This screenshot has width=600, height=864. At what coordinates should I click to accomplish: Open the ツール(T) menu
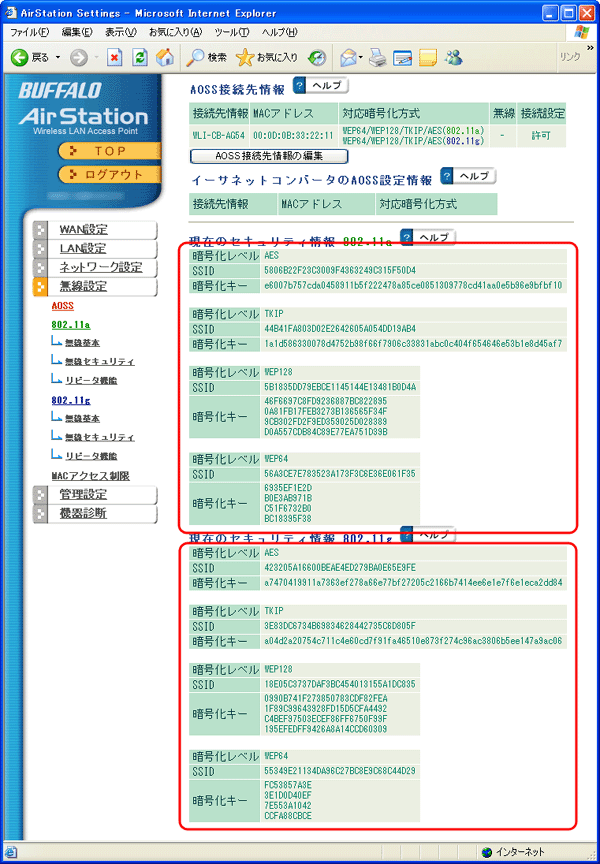click(x=232, y=33)
